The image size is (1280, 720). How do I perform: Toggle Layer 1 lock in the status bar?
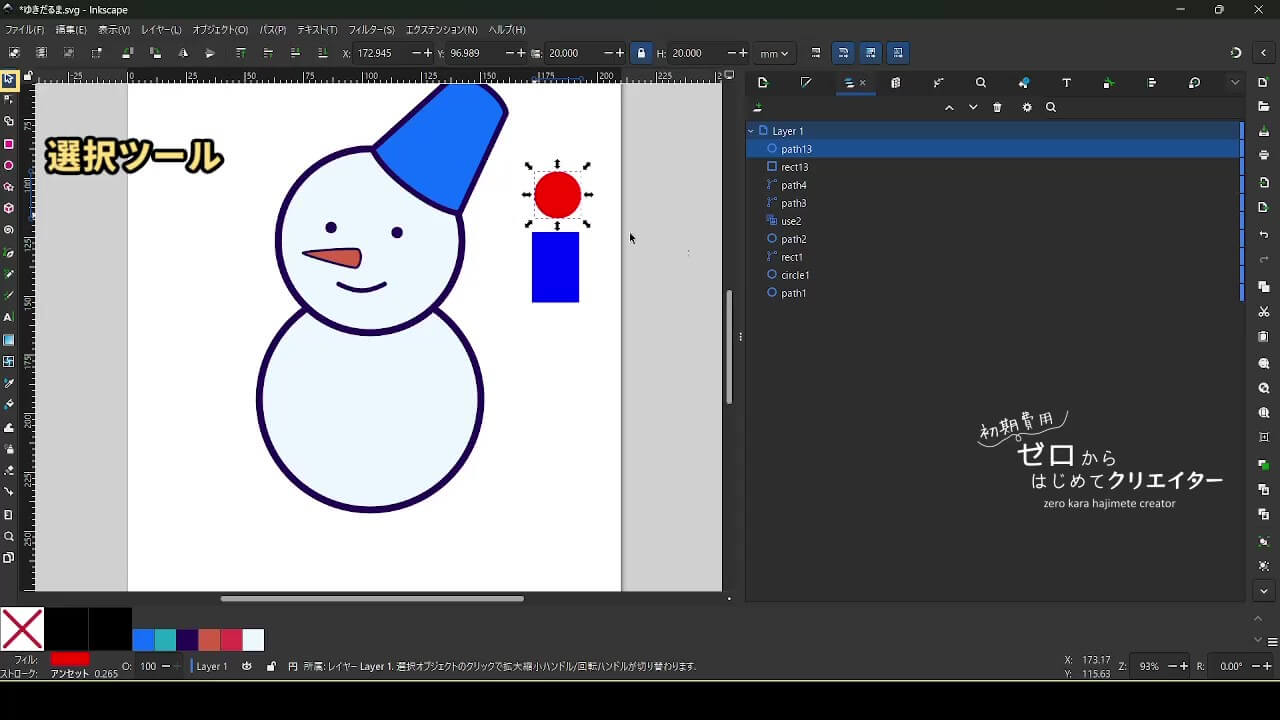271,666
